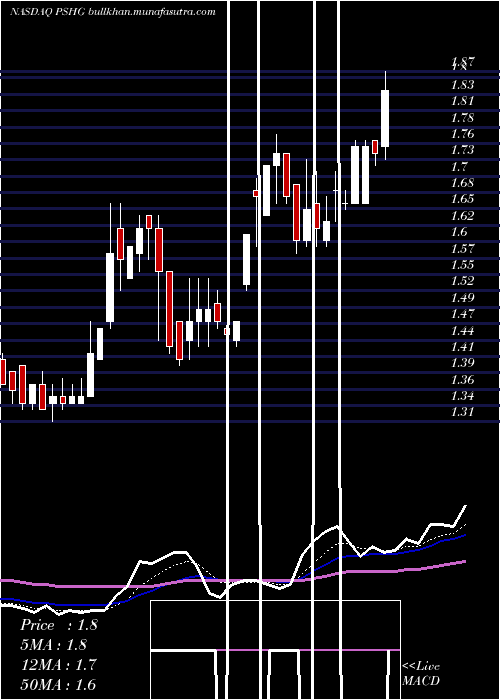Viewport: 500px width, 700px height.
Task: Click the pink 50MA line at its right end
Action: click(463, 562)
